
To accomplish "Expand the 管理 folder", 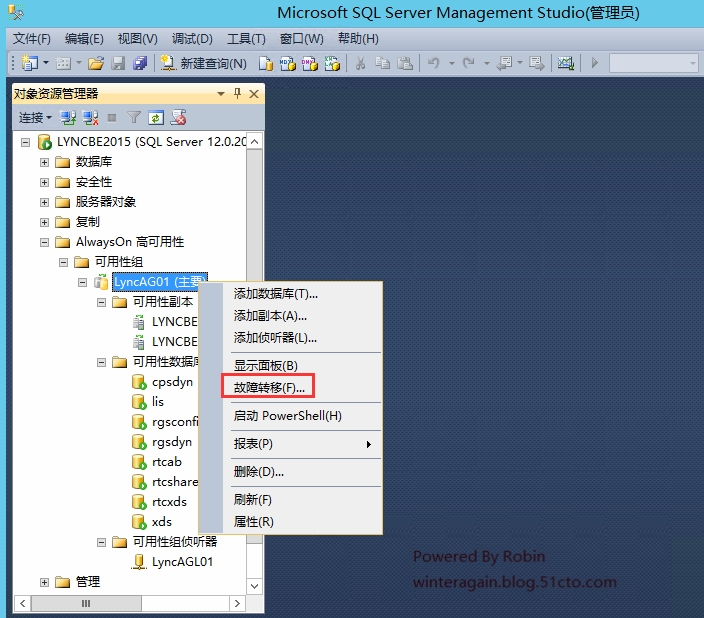I will pos(44,583).
